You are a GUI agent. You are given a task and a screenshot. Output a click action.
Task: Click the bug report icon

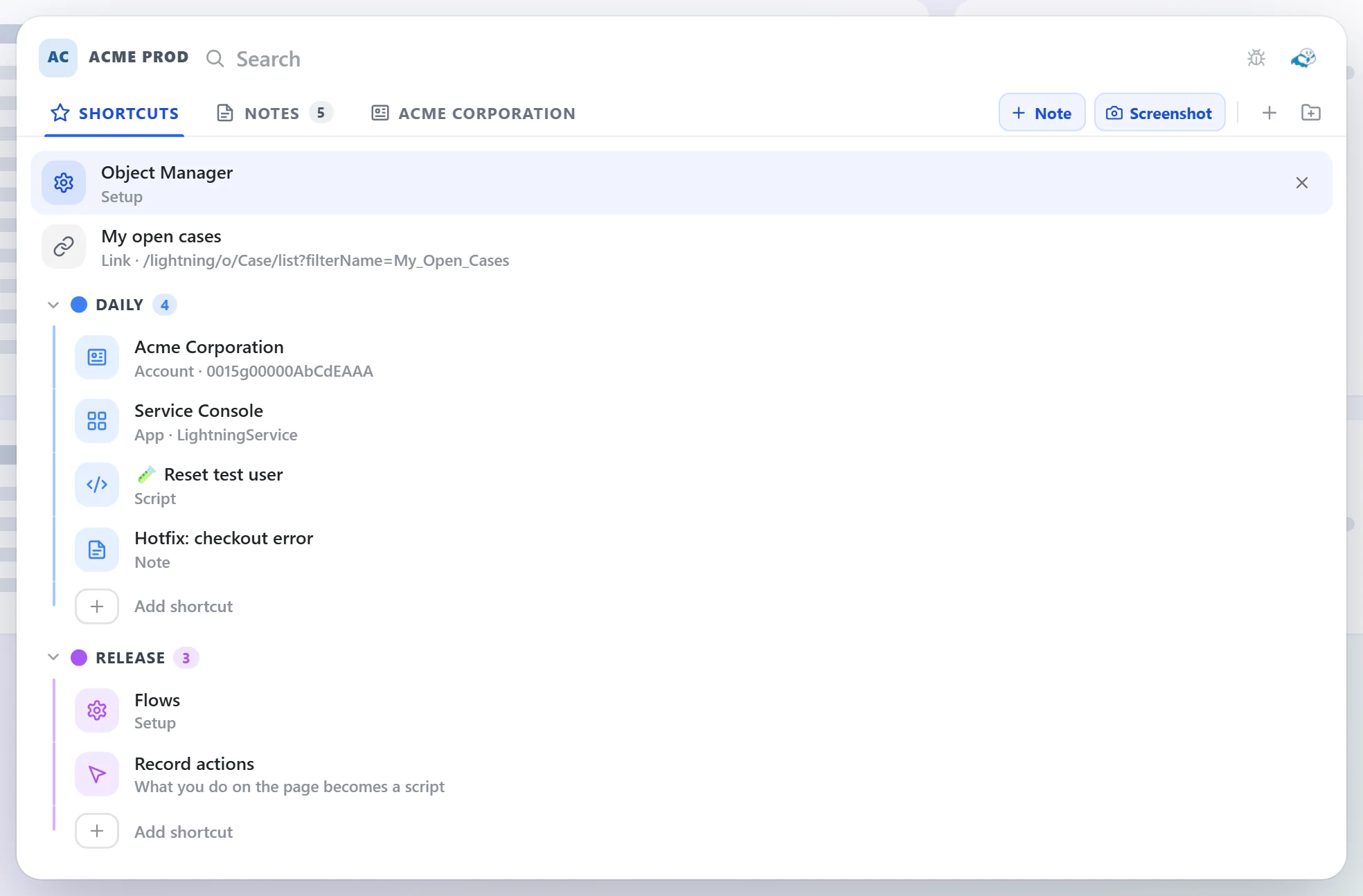[x=1256, y=58]
